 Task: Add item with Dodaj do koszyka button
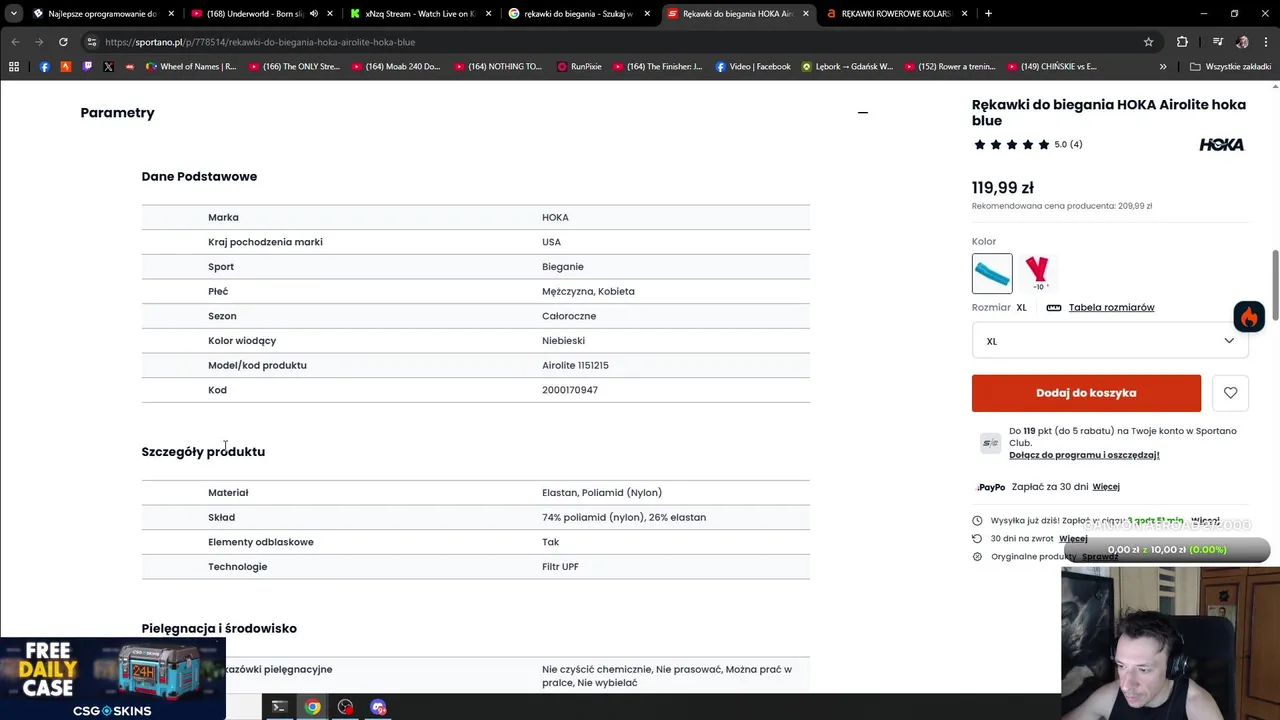pos(1086,393)
